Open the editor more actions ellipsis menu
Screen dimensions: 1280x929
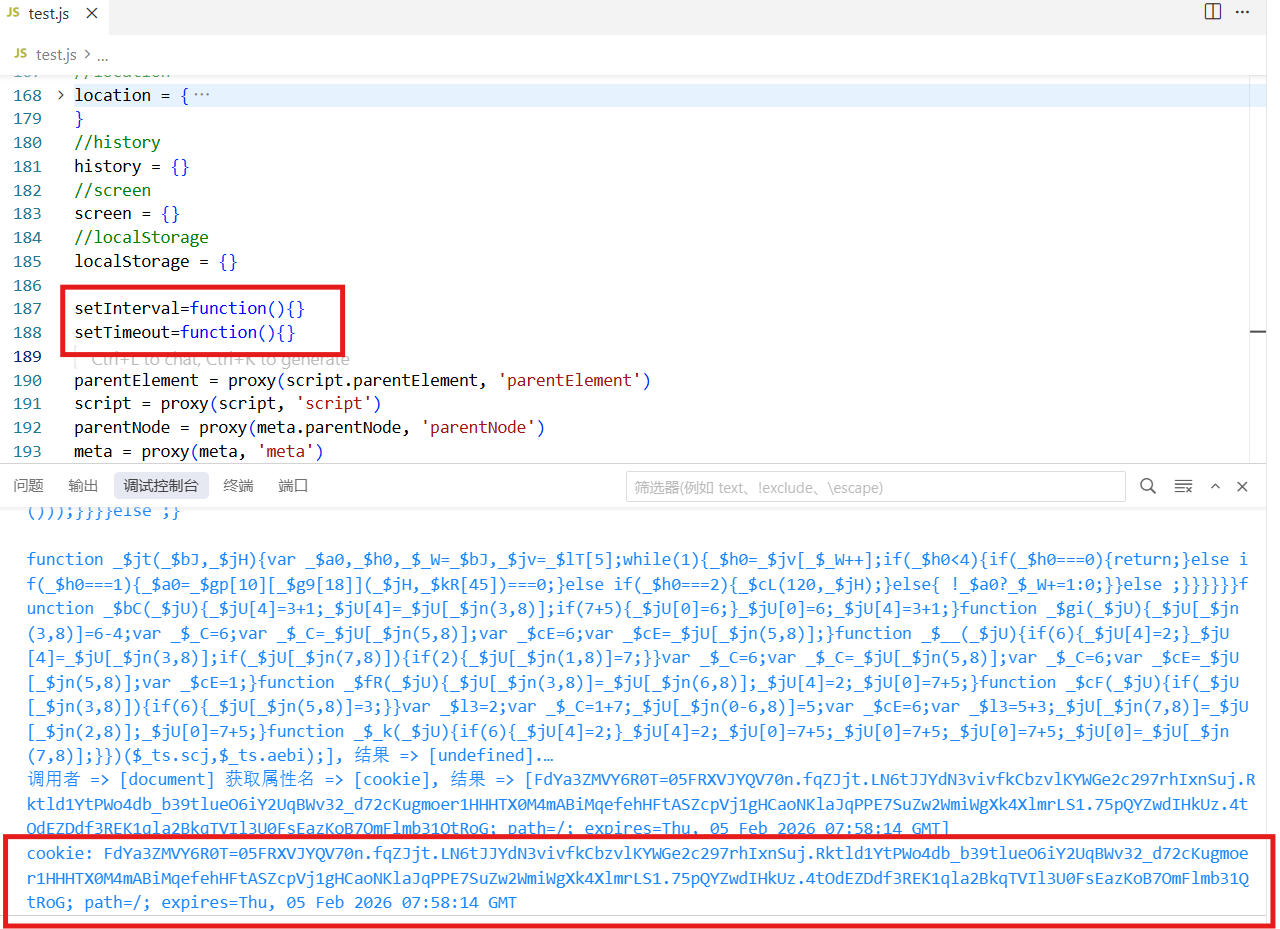click(1243, 12)
